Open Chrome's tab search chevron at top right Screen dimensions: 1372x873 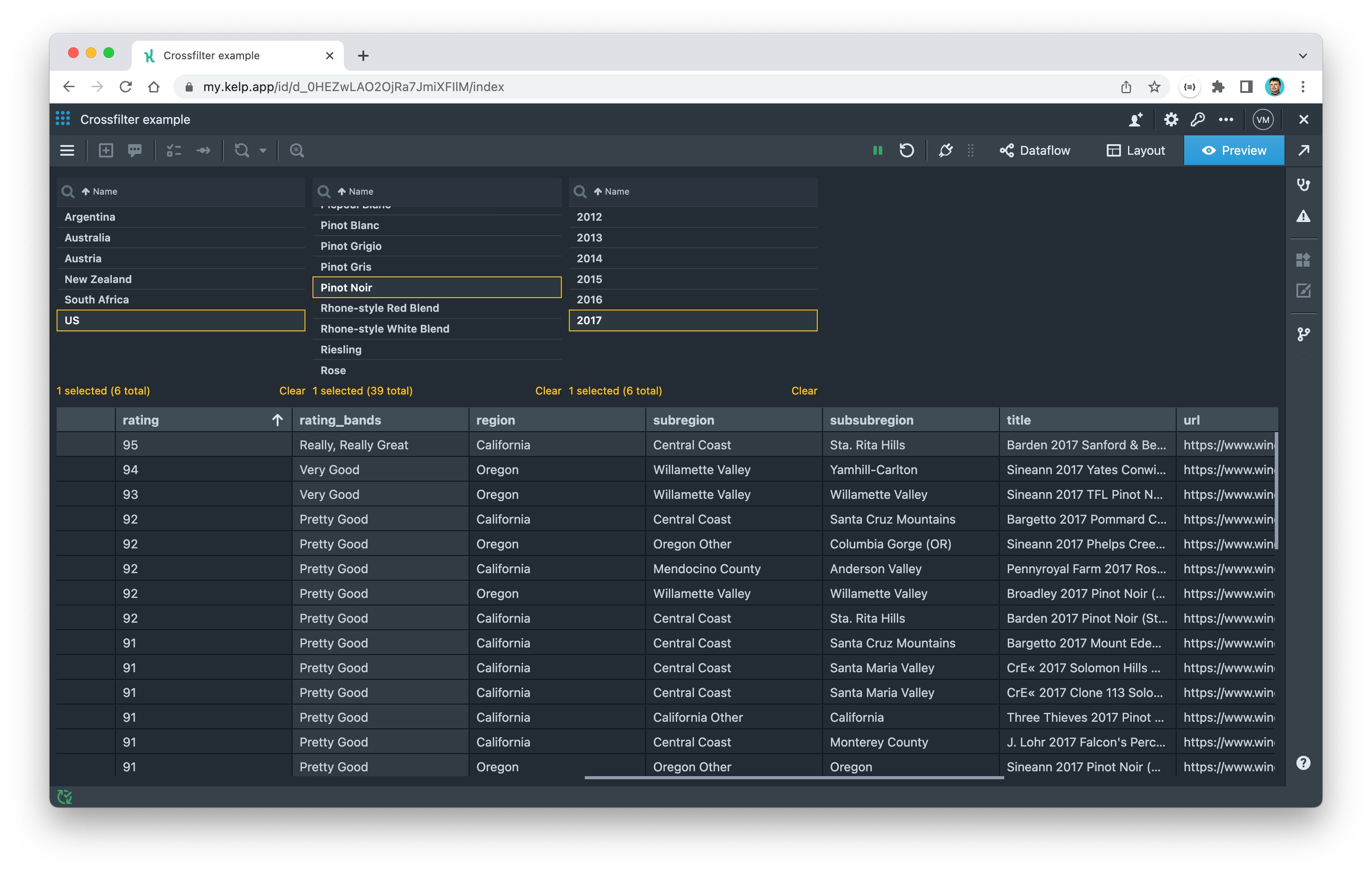pos(1303,56)
